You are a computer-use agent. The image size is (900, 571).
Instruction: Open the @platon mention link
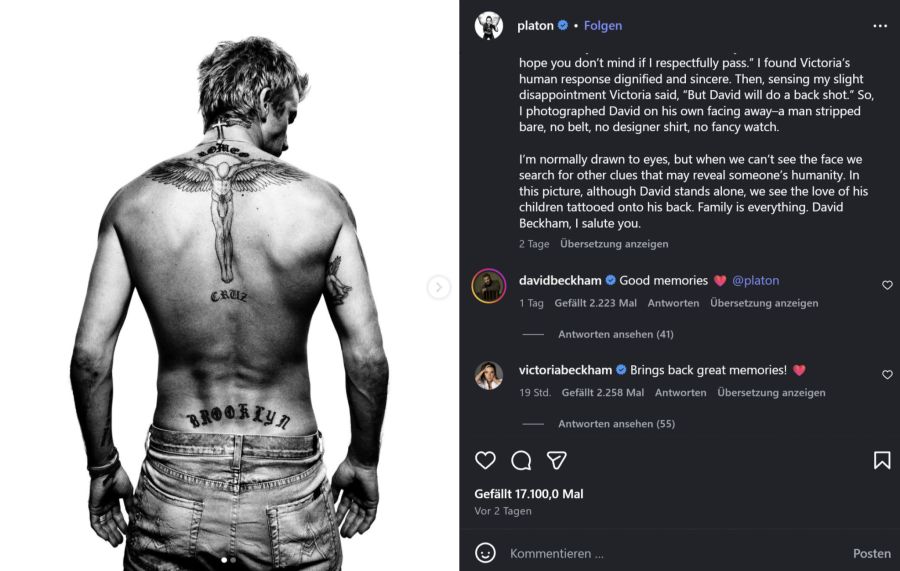(x=755, y=281)
